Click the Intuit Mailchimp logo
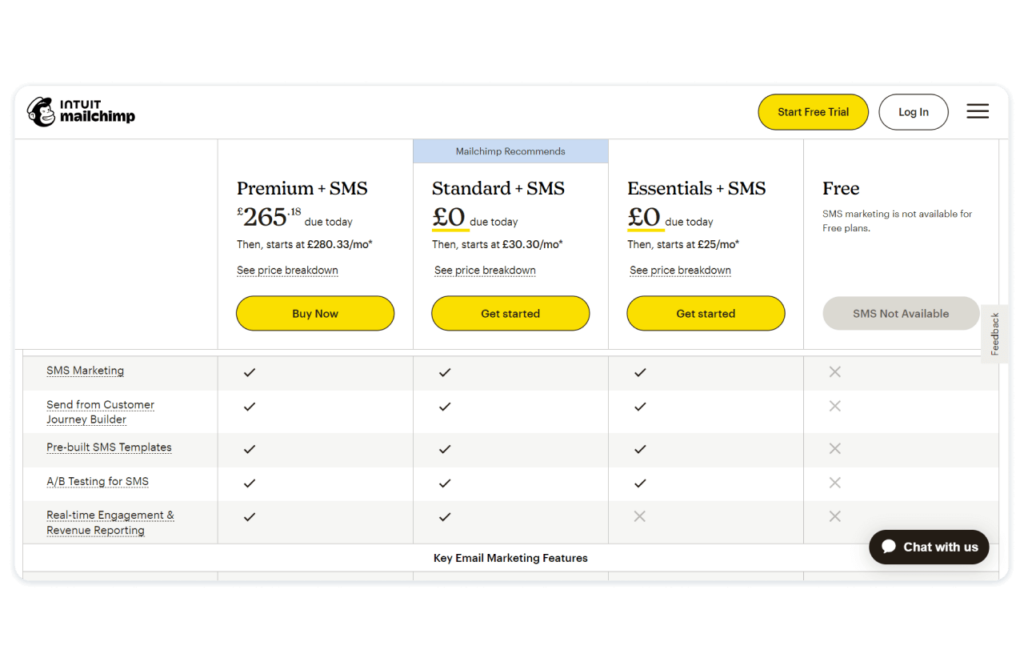This screenshot has height=666, width=1024. click(80, 112)
